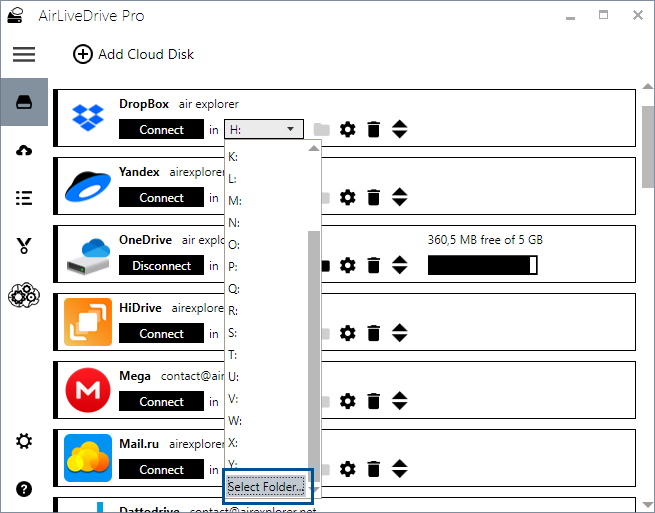
Task: Click the OneDrive storage usage bar
Action: [483, 265]
